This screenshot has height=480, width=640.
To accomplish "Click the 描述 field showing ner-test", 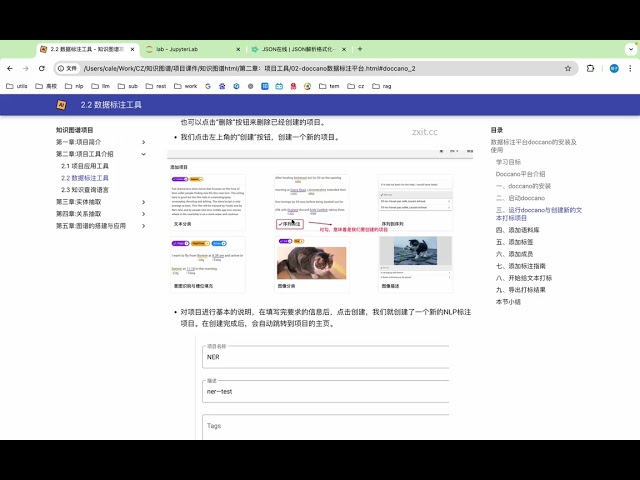I will coord(326,391).
